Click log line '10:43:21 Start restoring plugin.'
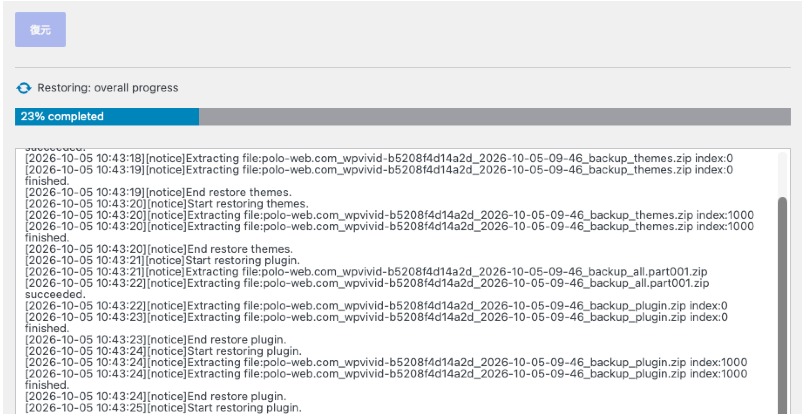This screenshot has height=414, width=802. click(163, 260)
